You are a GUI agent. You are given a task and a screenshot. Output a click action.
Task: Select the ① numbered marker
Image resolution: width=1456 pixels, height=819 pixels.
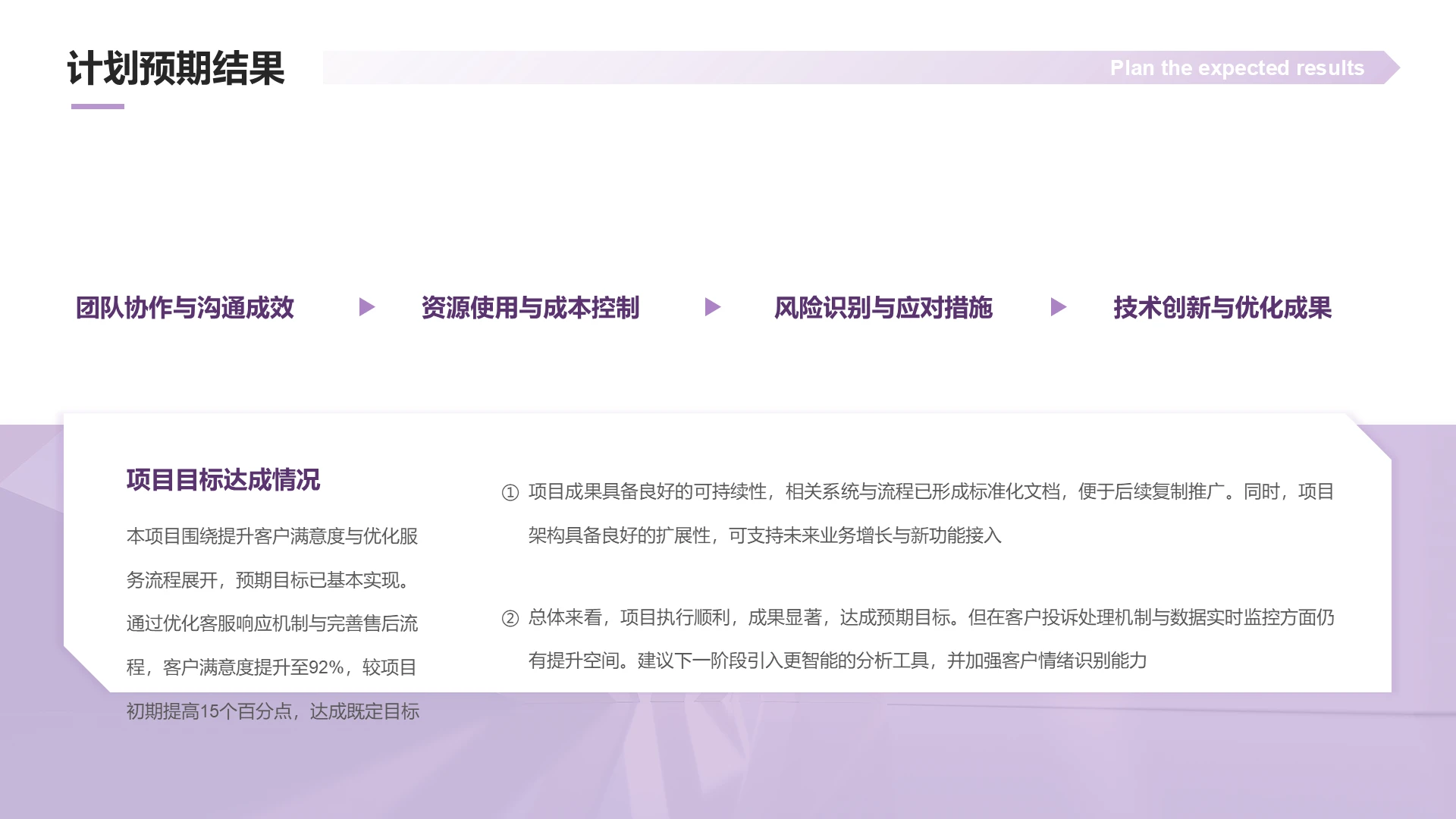[510, 492]
